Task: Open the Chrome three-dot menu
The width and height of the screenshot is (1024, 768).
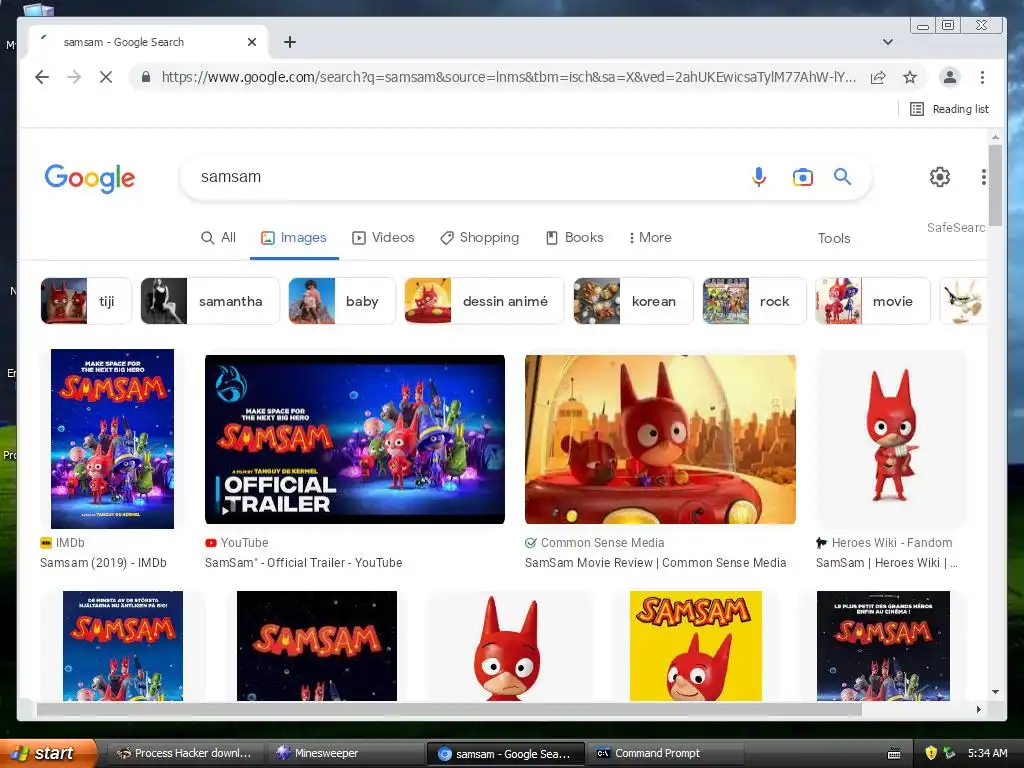Action: coord(982,77)
